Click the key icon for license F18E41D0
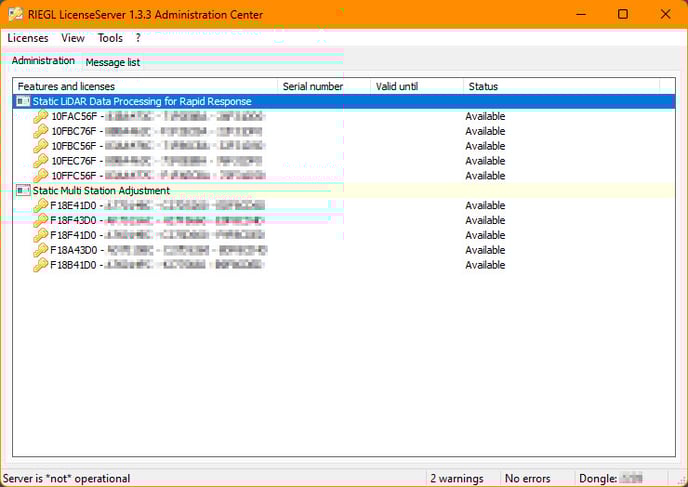The width and height of the screenshot is (688, 487). tap(40, 205)
